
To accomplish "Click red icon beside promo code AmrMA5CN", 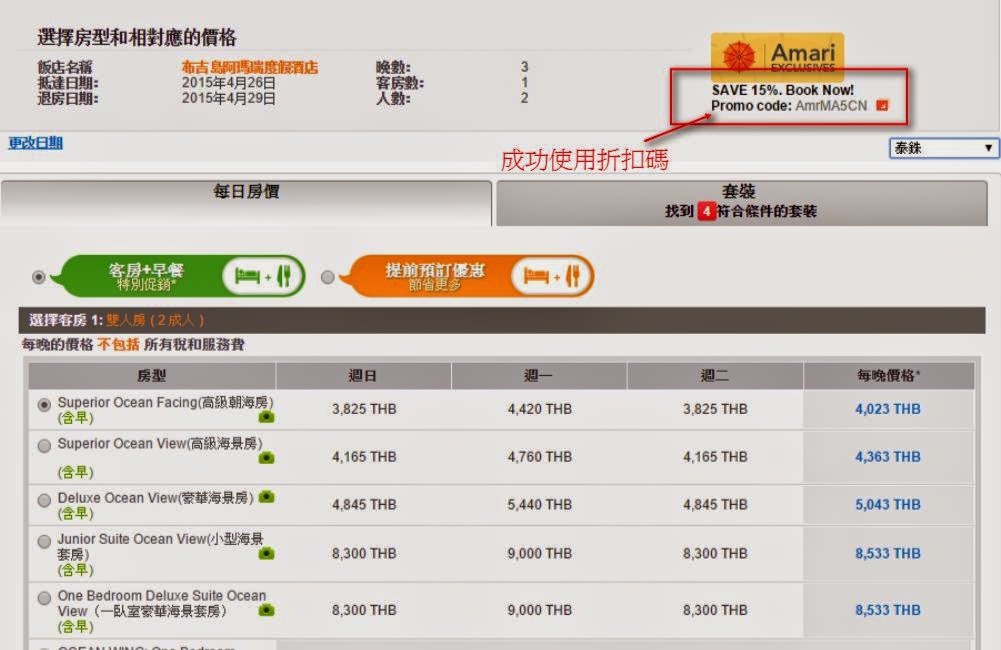I will [882, 105].
